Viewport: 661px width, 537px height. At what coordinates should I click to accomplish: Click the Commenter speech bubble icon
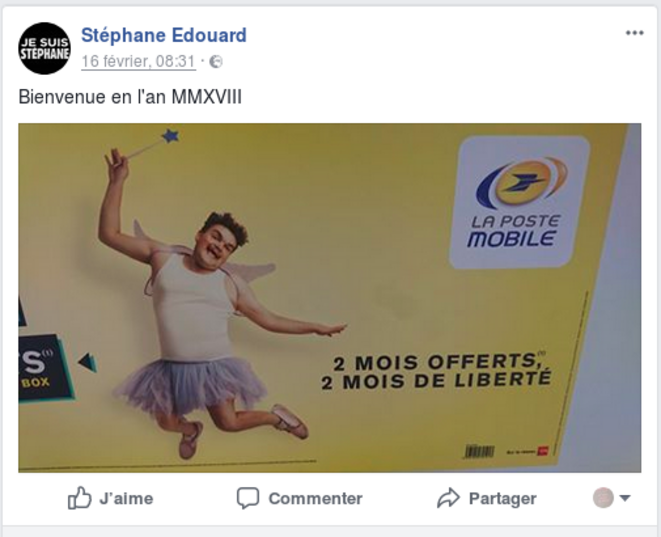point(247,498)
